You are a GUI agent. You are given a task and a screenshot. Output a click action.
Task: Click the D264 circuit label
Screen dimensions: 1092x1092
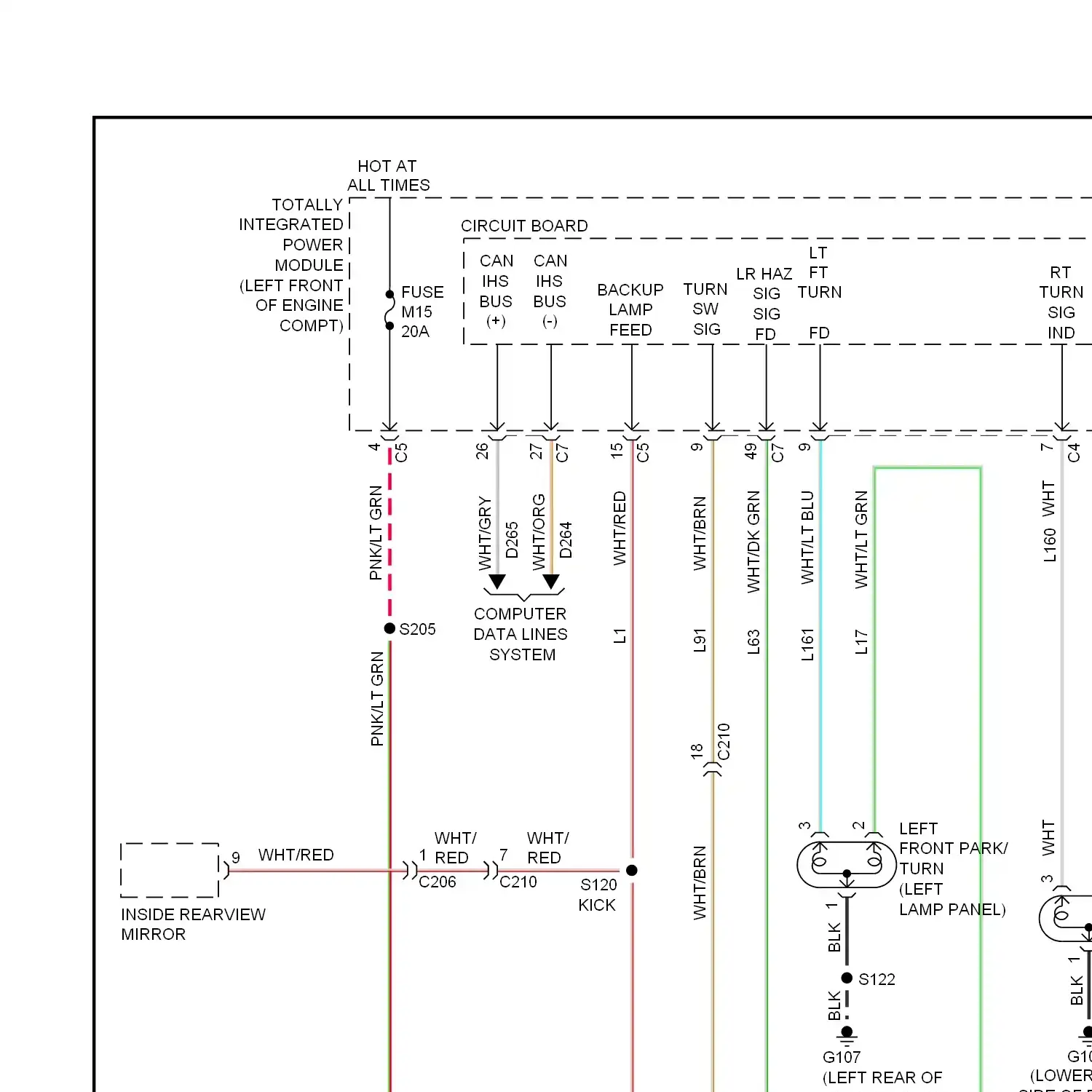(566, 540)
